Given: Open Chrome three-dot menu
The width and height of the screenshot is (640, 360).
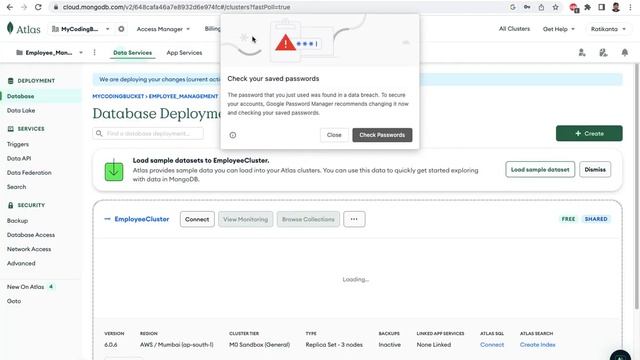Looking at the screenshot, I should click(x=630, y=7).
